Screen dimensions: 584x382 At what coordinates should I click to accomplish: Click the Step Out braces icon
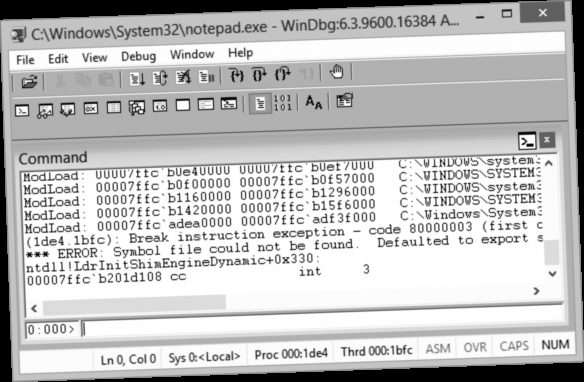(282, 74)
